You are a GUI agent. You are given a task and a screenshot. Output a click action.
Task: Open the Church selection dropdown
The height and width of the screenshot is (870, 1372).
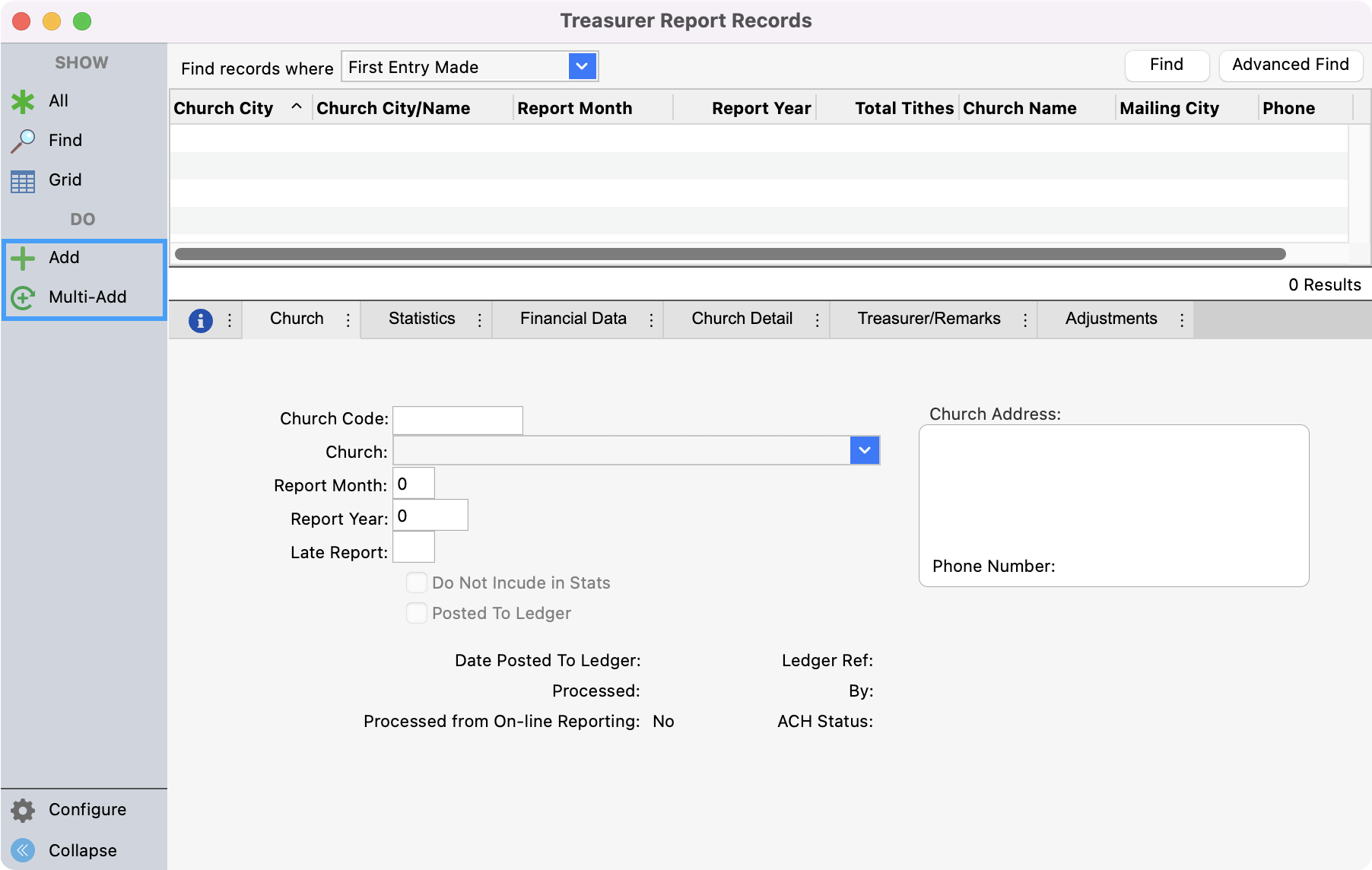pos(864,450)
